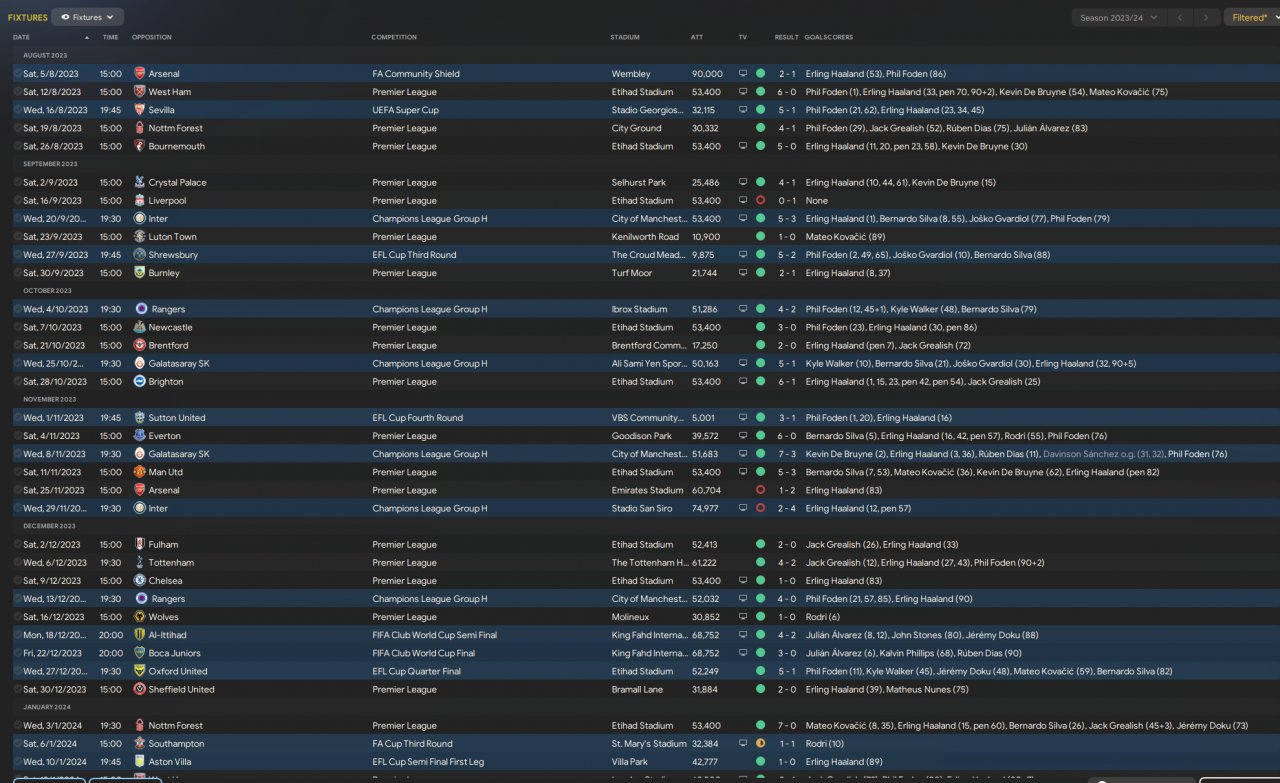Sort by the Stadium column header
1280x783 pixels.
(x=625, y=37)
